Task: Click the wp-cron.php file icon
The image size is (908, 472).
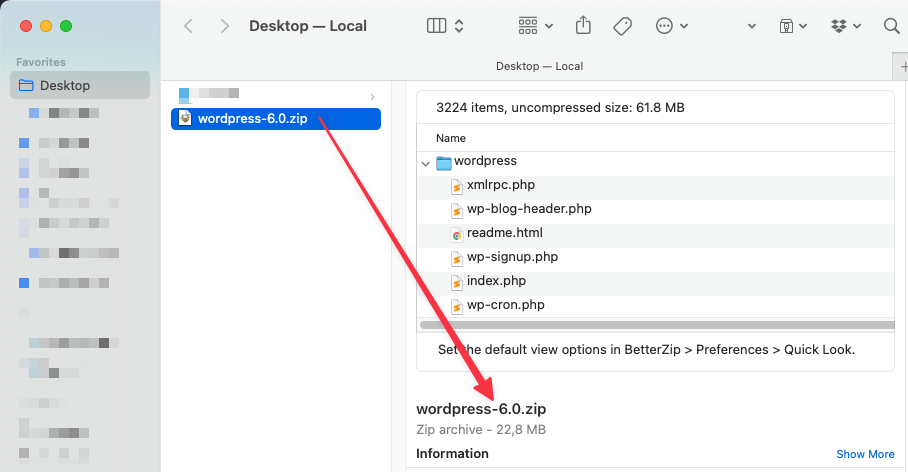Action: (456, 307)
